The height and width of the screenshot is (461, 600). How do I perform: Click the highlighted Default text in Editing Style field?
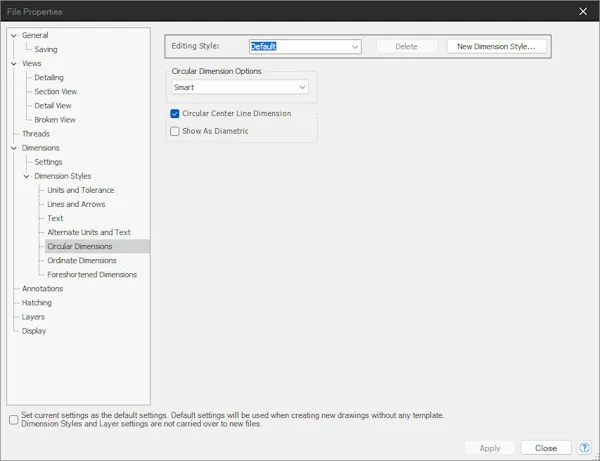(x=263, y=46)
